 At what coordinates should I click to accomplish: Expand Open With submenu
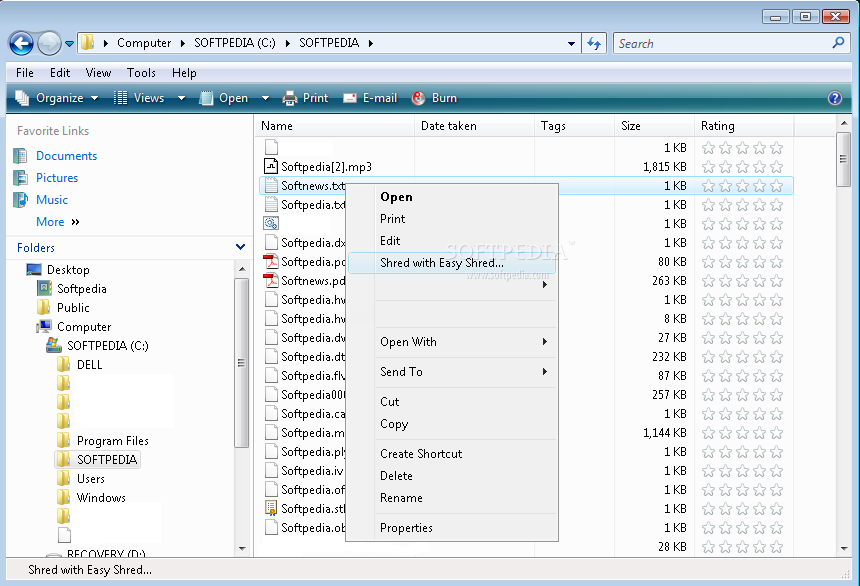click(x=452, y=342)
